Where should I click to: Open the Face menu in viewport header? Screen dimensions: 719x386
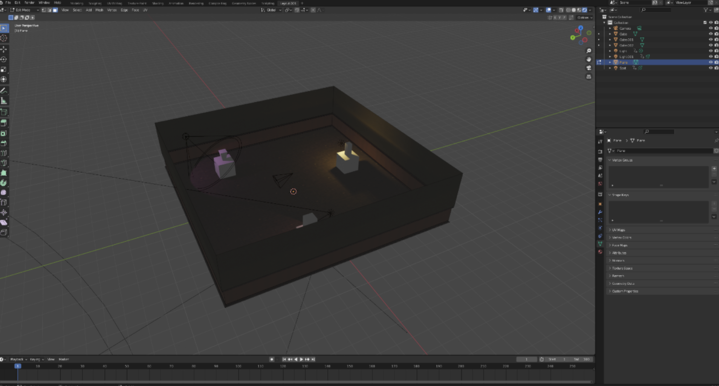click(135, 10)
